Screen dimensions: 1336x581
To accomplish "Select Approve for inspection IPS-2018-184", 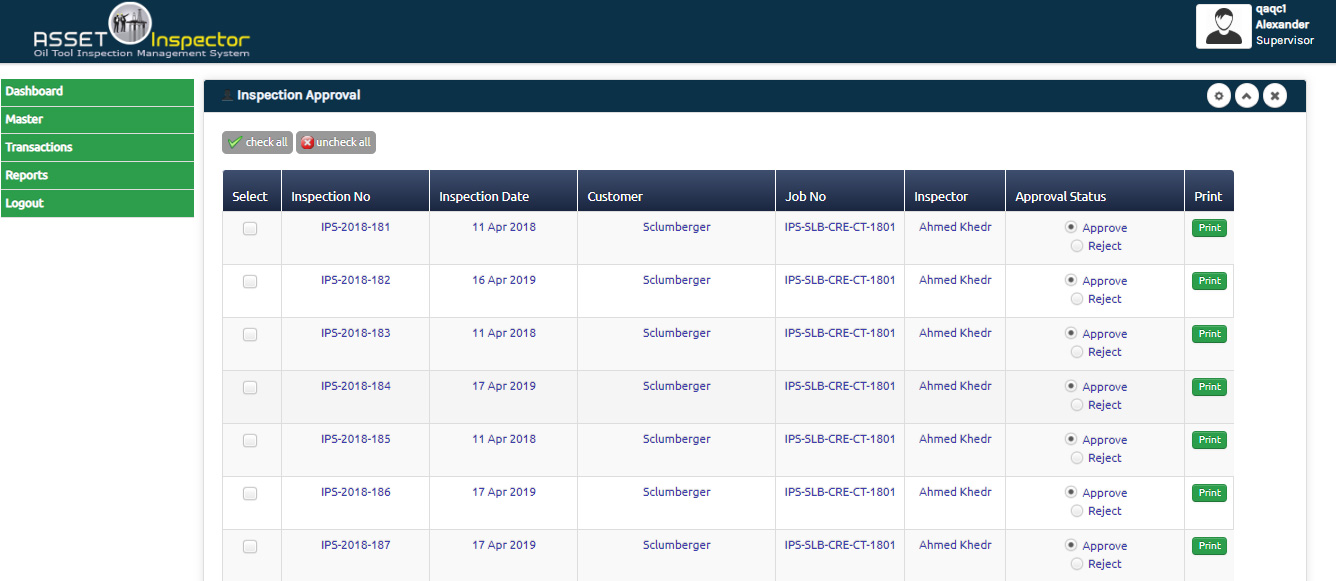I will point(1072,386).
